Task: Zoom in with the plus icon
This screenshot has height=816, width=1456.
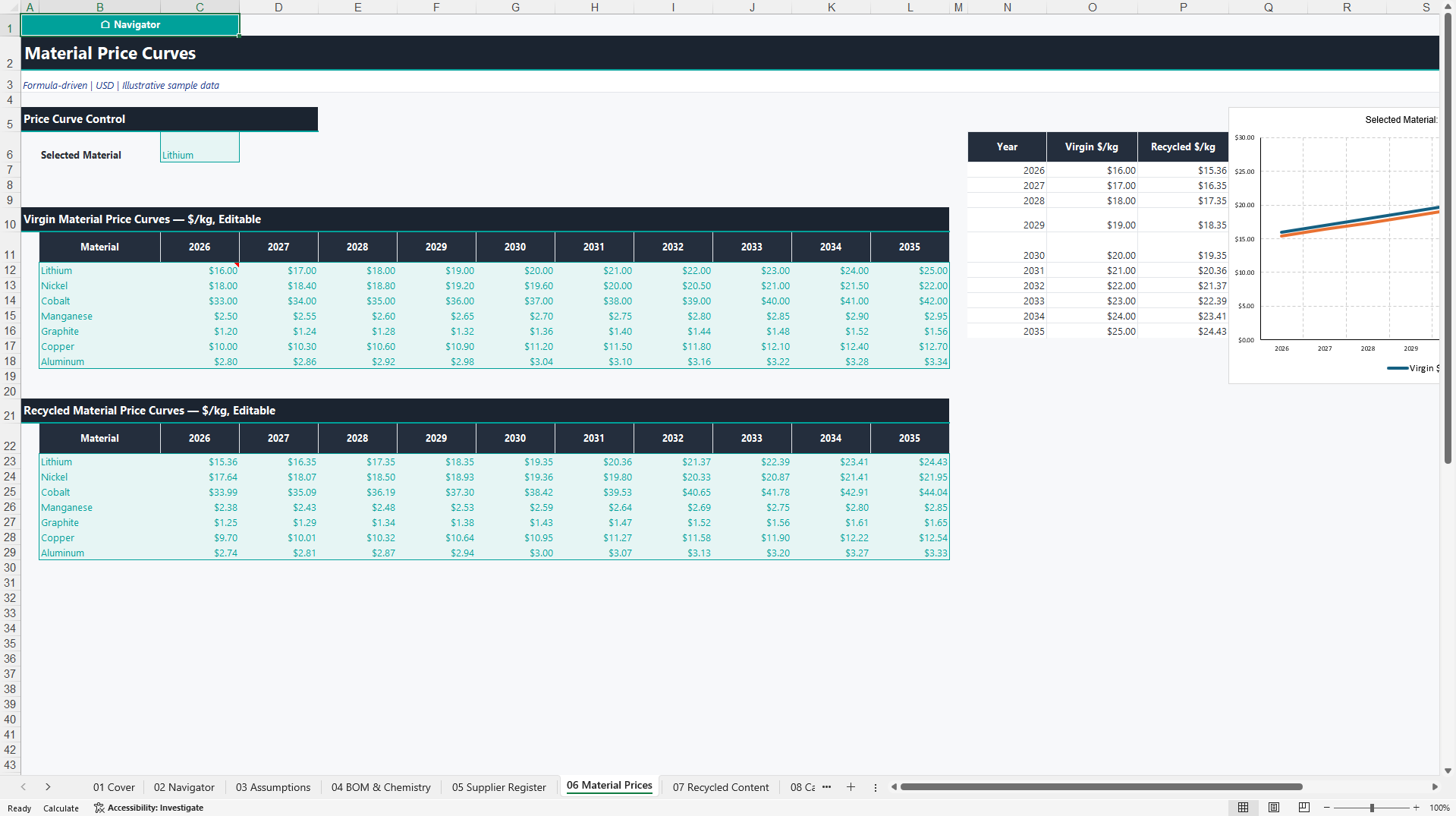Action: click(1416, 808)
